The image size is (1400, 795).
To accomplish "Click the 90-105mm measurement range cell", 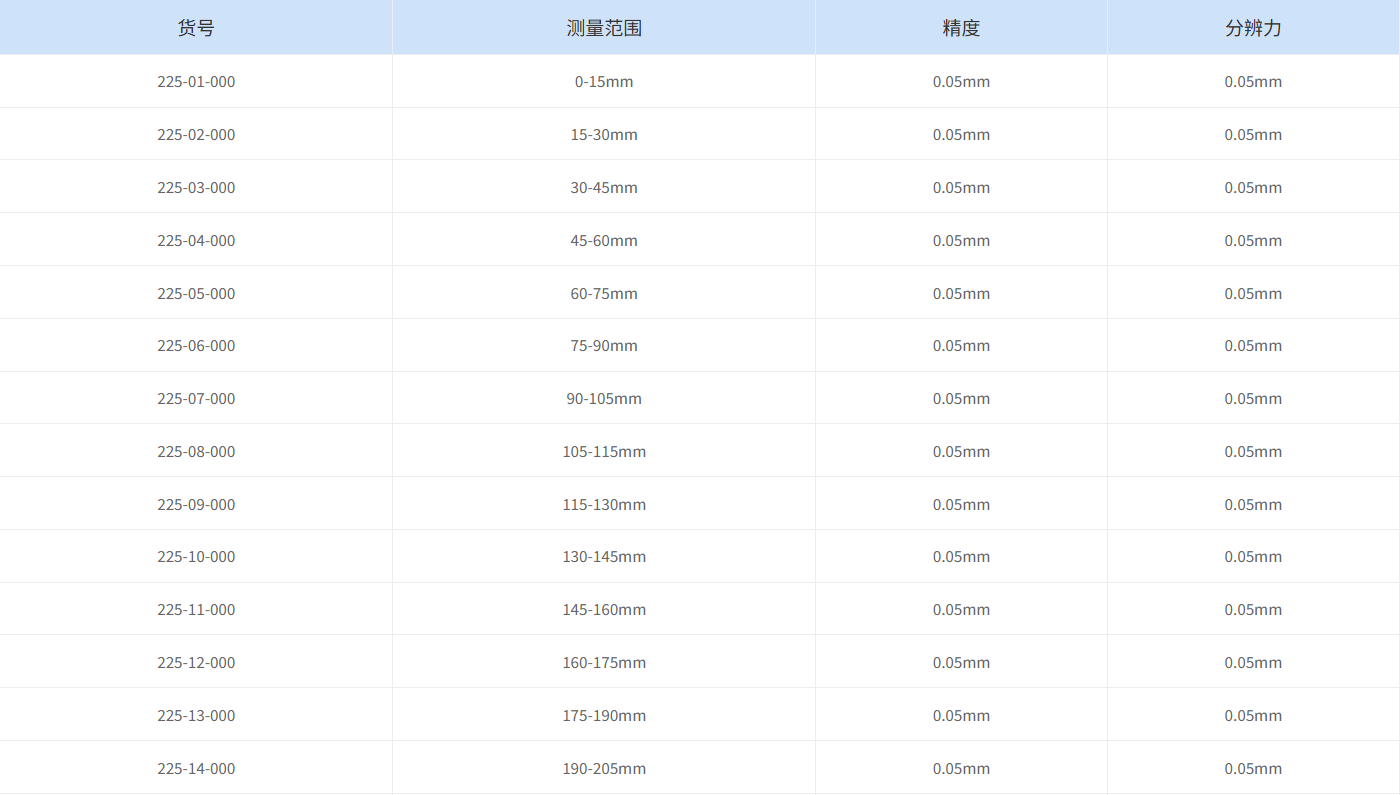I will click(x=604, y=398).
